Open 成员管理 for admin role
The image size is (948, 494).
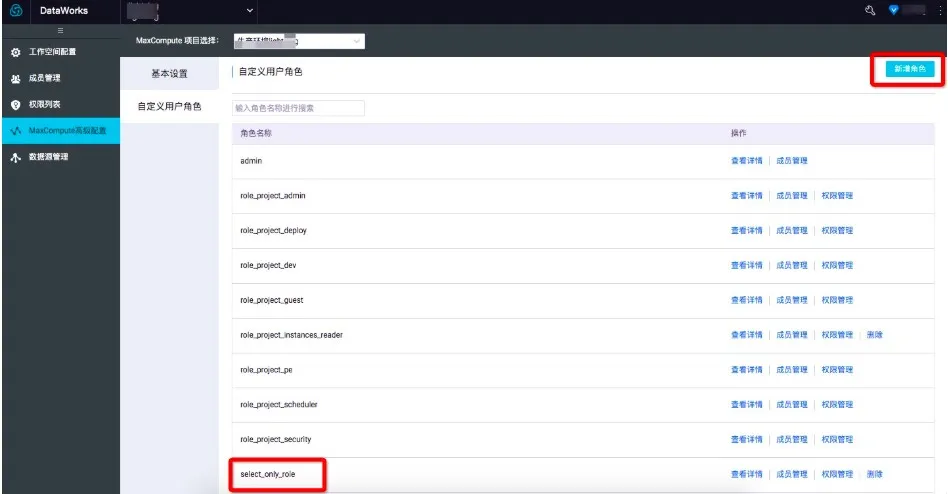[792, 161]
